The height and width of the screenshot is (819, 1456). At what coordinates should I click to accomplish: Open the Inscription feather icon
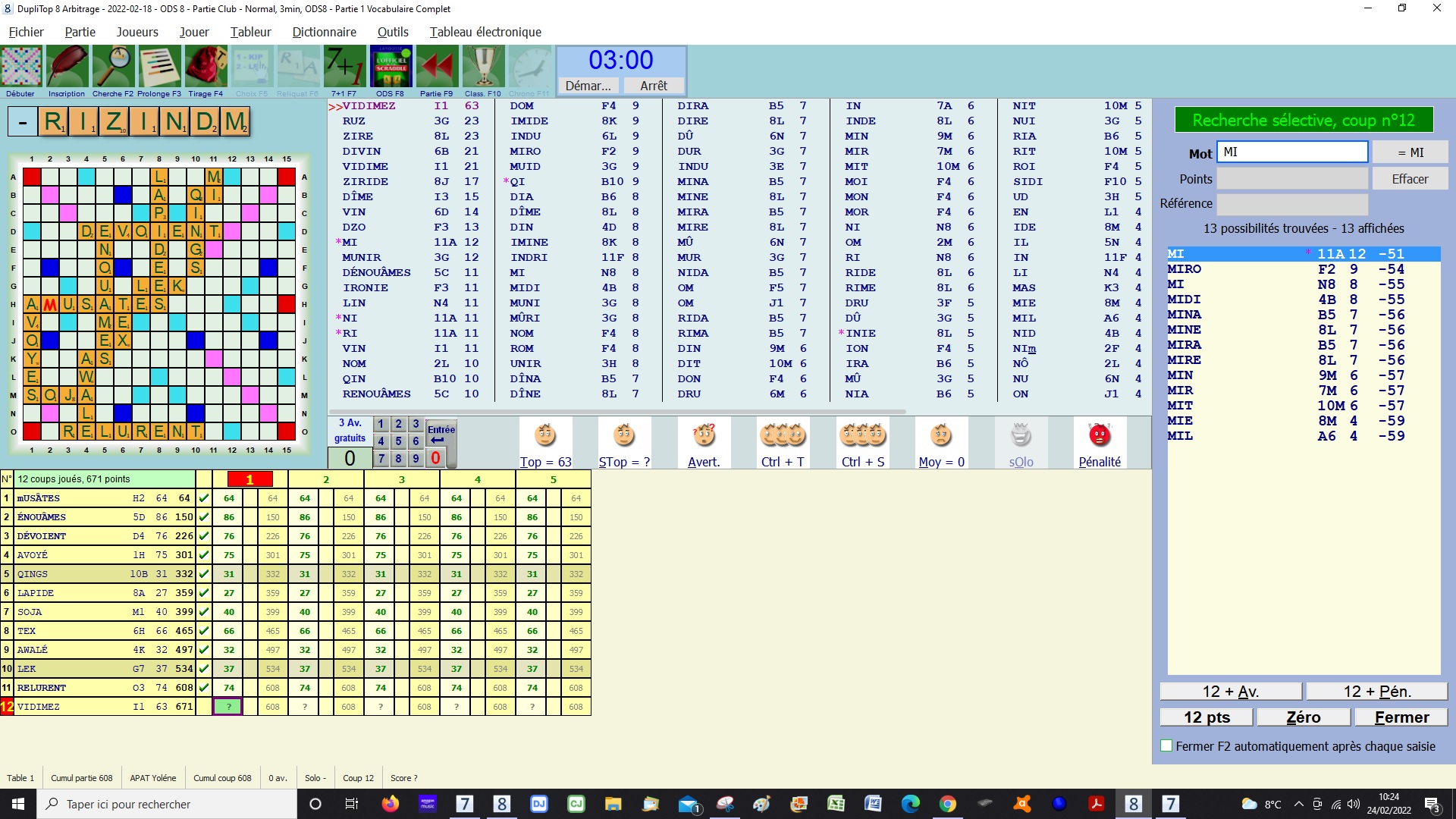click(x=67, y=67)
